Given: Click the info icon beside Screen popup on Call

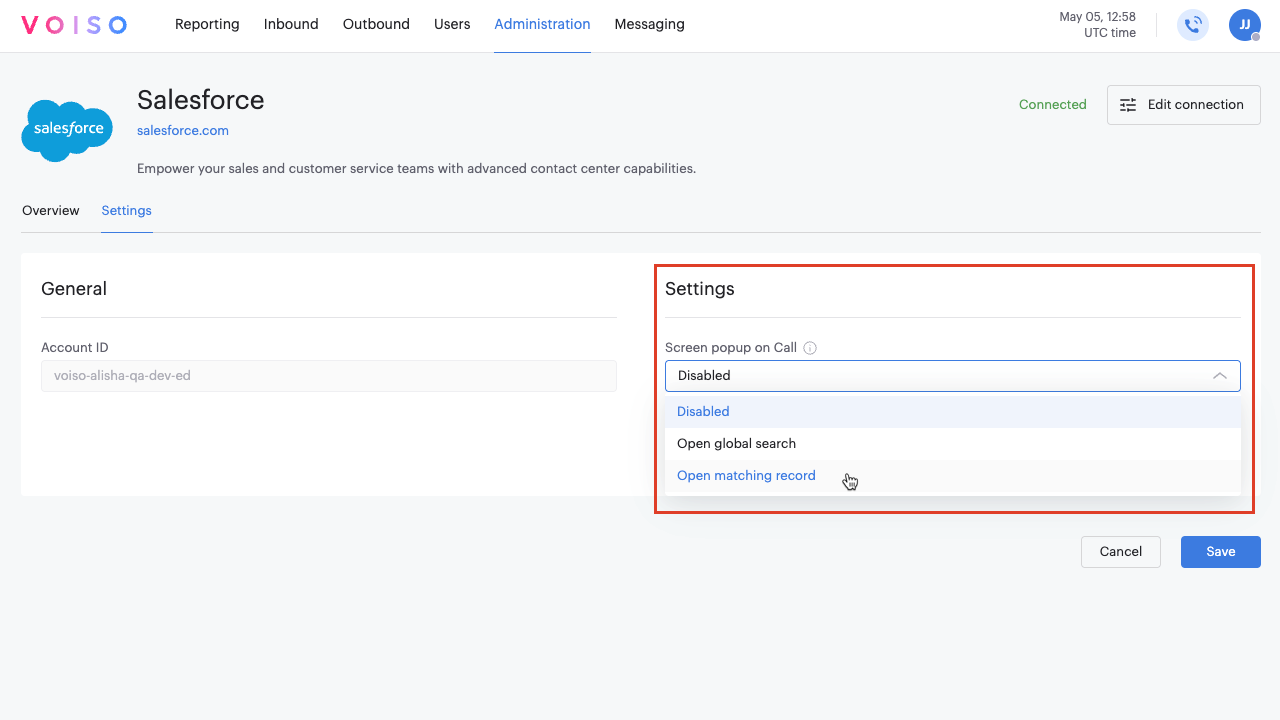Looking at the screenshot, I should click(x=810, y=348).
